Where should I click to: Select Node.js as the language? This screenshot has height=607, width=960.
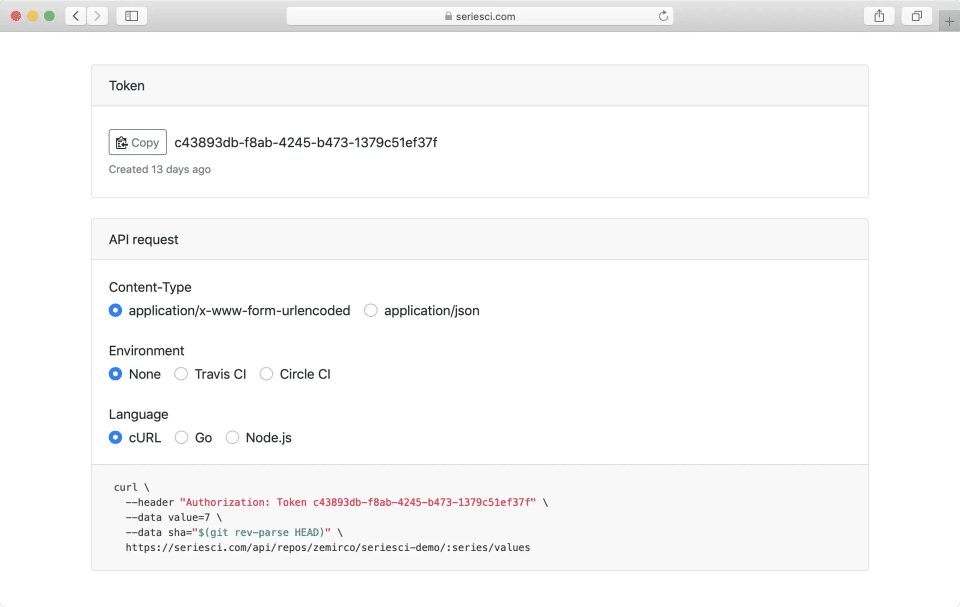[233, 438]
